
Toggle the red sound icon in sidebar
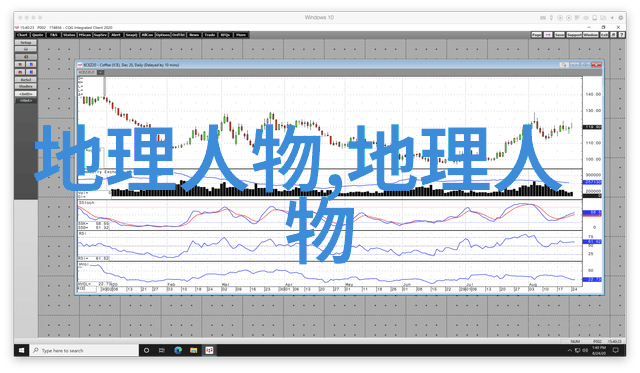click(26, 57)
